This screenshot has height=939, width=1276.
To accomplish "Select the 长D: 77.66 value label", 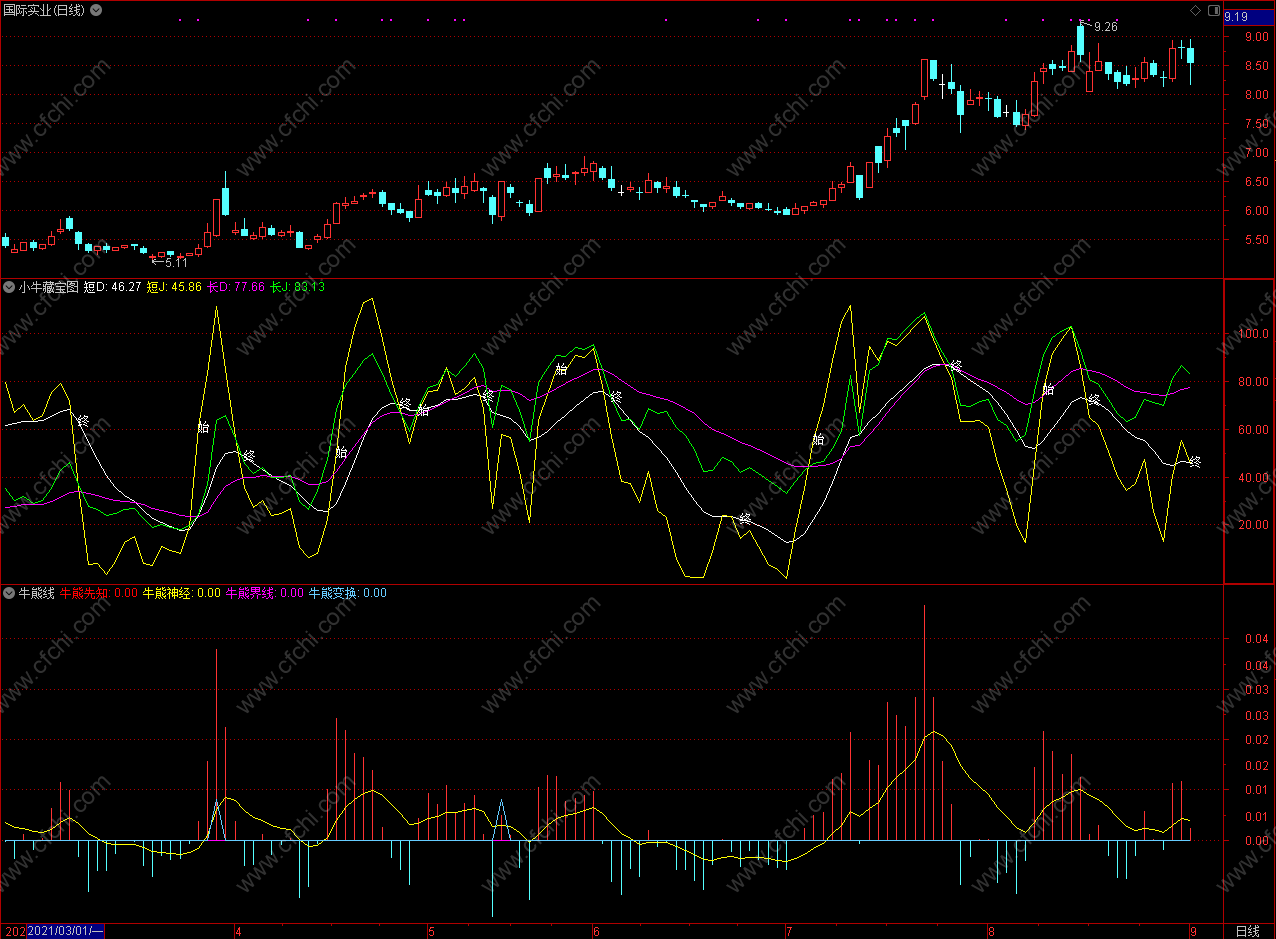I will point(236,287).
